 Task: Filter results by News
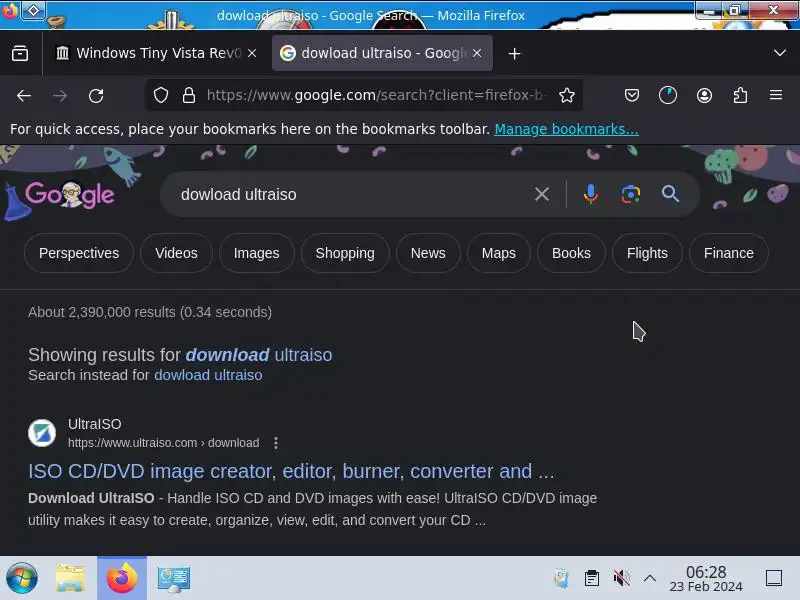[428, 253]
